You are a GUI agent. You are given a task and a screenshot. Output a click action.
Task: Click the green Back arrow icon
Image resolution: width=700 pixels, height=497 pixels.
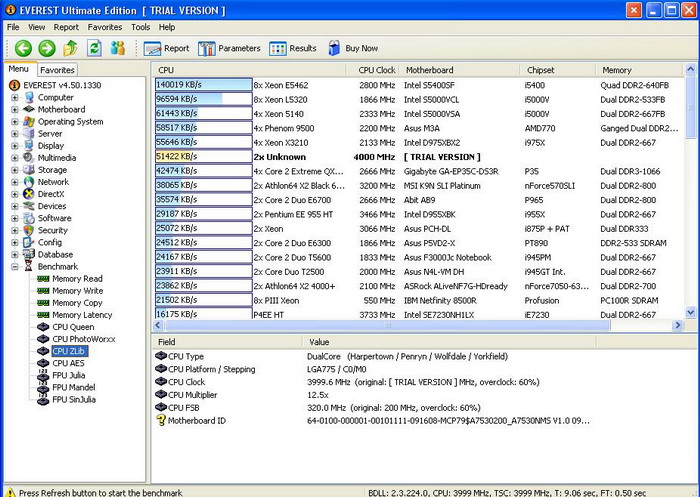[21, 48]
